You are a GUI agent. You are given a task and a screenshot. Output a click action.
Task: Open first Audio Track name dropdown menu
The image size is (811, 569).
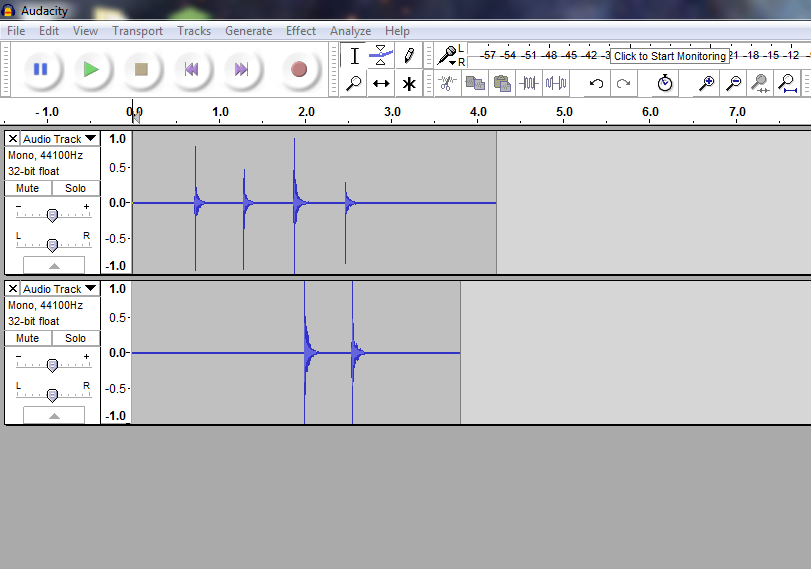click(60, 139)
